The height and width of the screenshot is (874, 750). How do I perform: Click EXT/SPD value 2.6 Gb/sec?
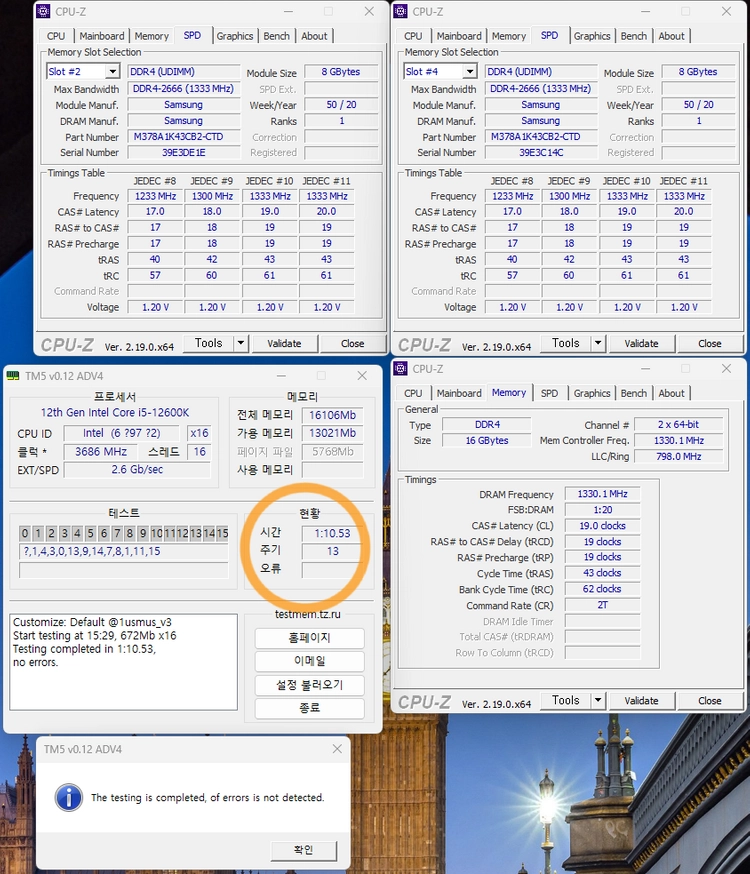point(137,469)
